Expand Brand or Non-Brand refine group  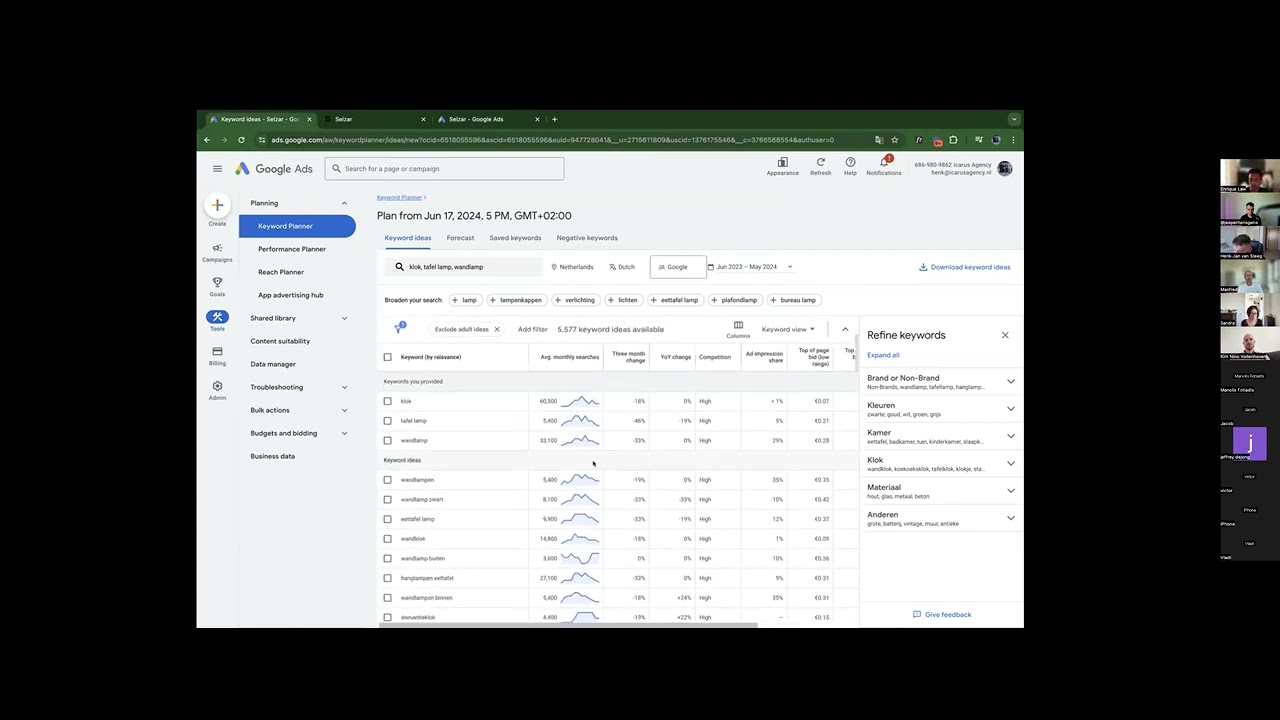(1010, 381)
